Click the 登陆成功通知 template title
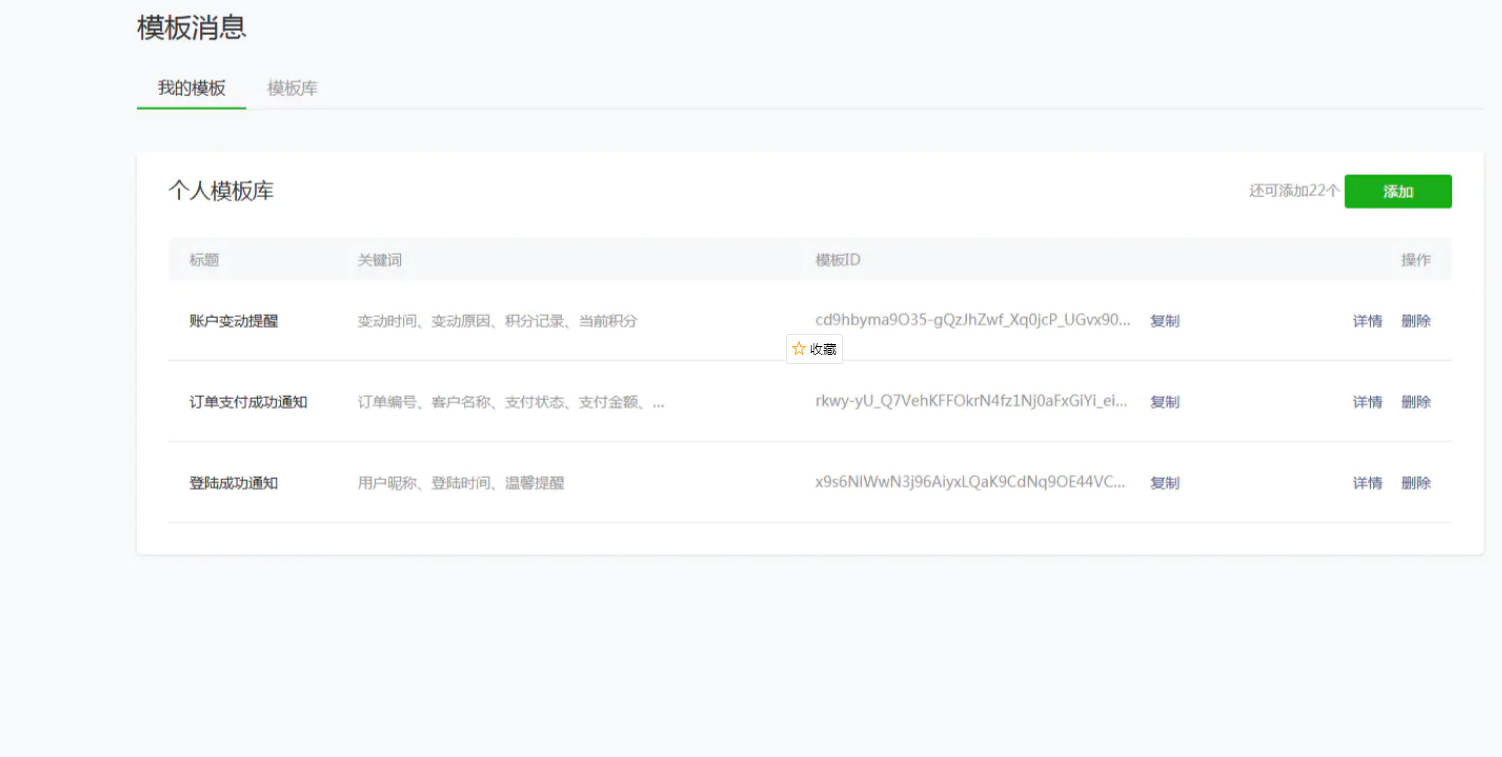Image resolution: width=1502 pixels, height=757 pixels. [233, 483]
